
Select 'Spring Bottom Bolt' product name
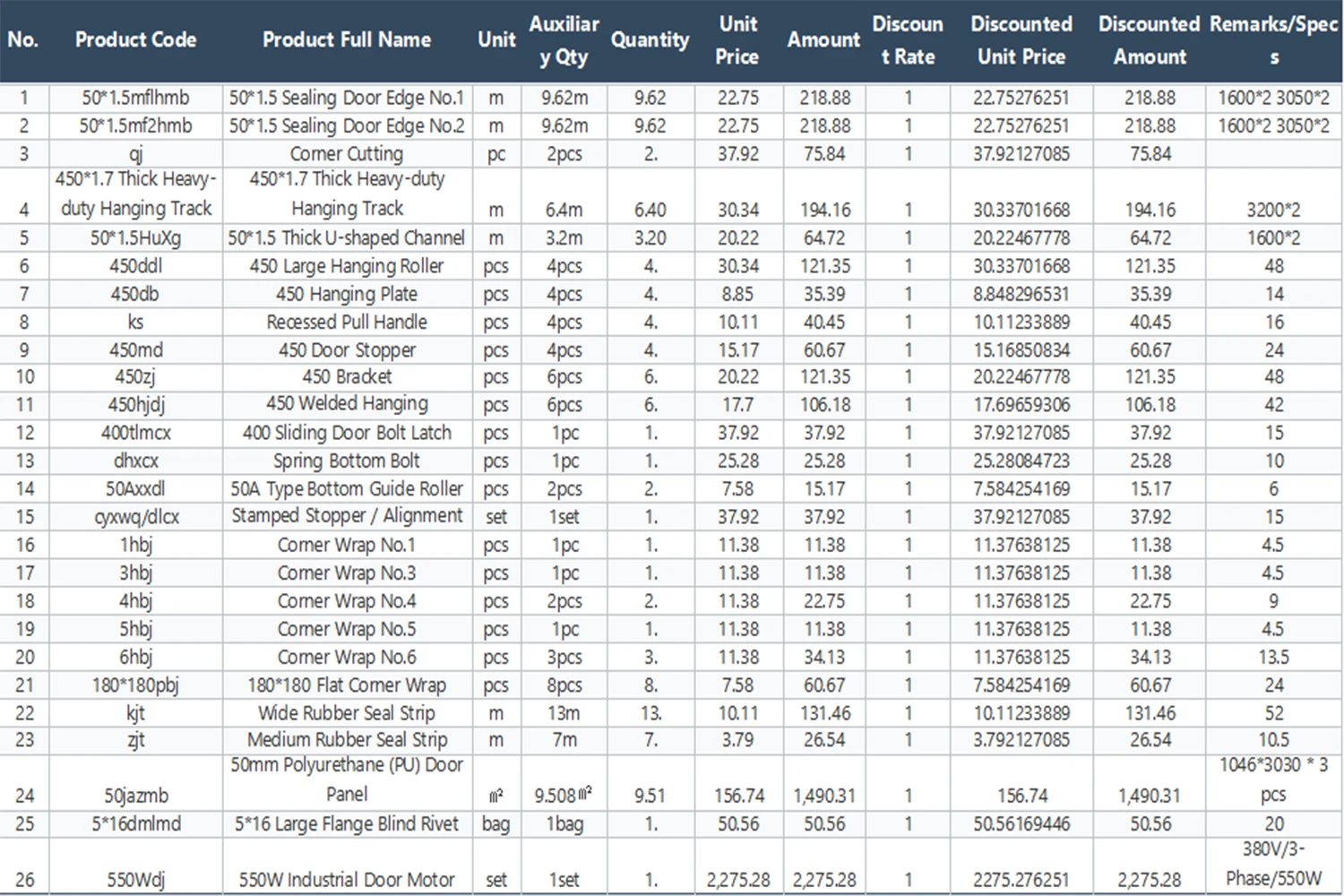[347, 461]
